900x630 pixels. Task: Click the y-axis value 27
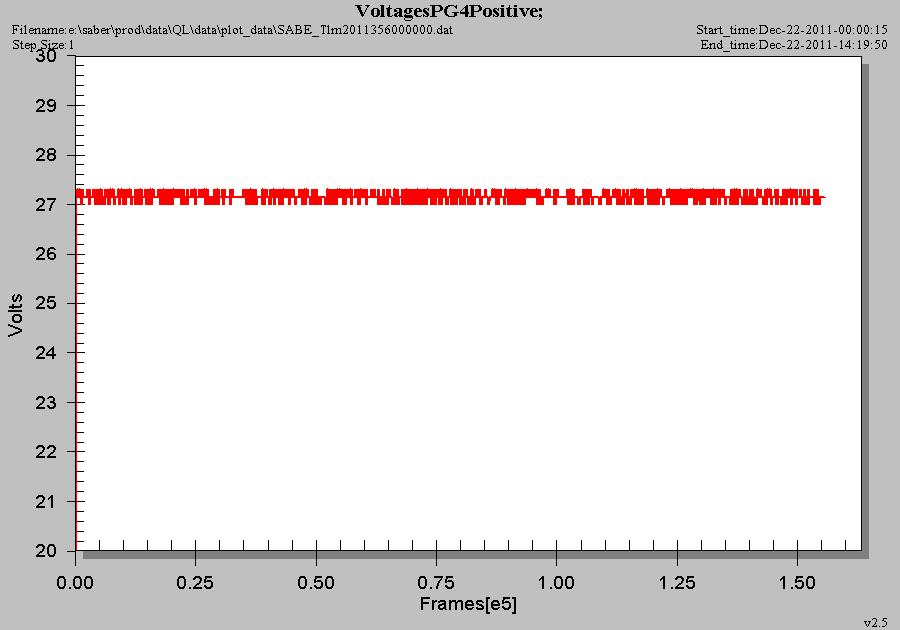46,204
